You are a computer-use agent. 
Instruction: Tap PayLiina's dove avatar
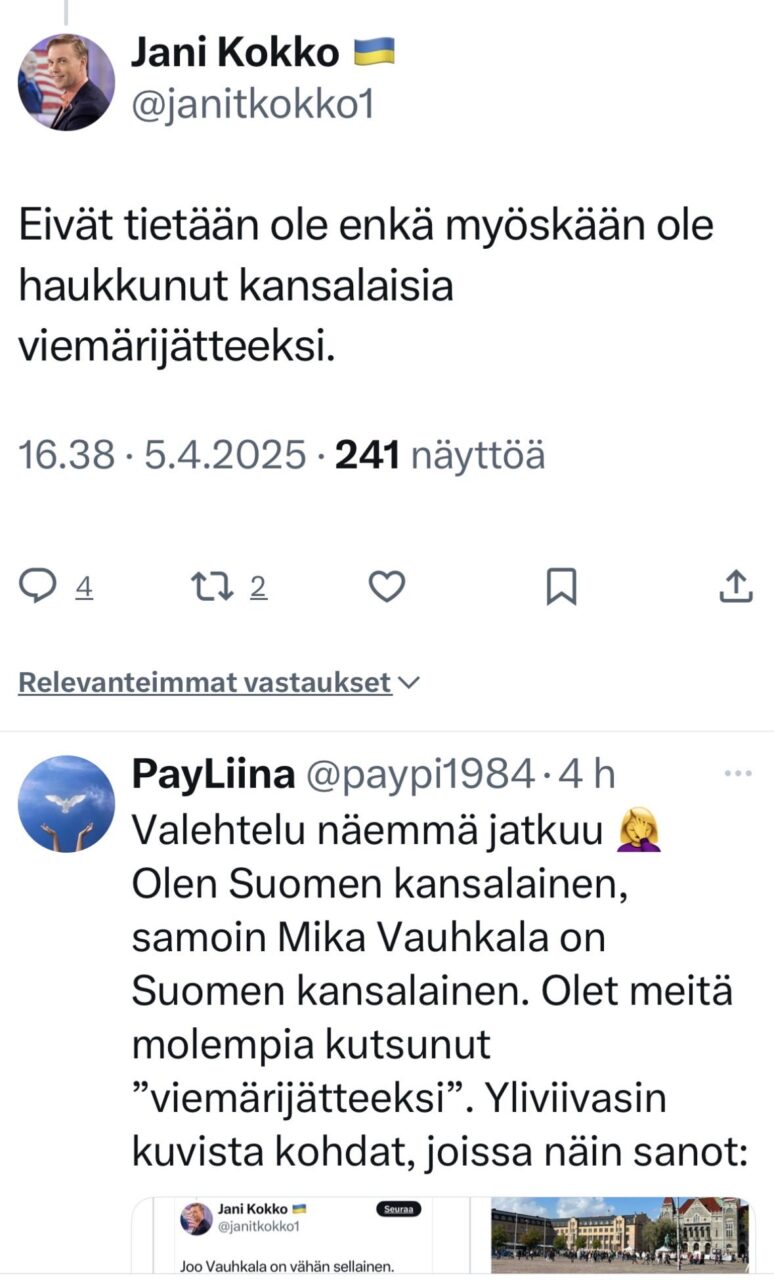[x=66, y=804]
